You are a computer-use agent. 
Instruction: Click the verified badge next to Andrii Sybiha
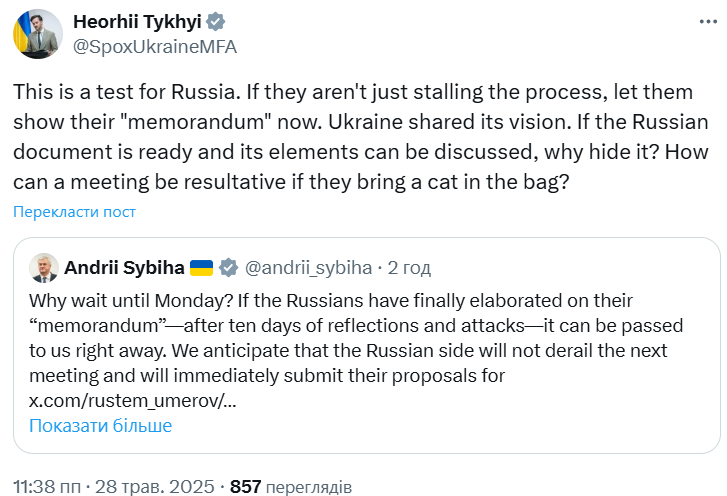tap(229, 268)
